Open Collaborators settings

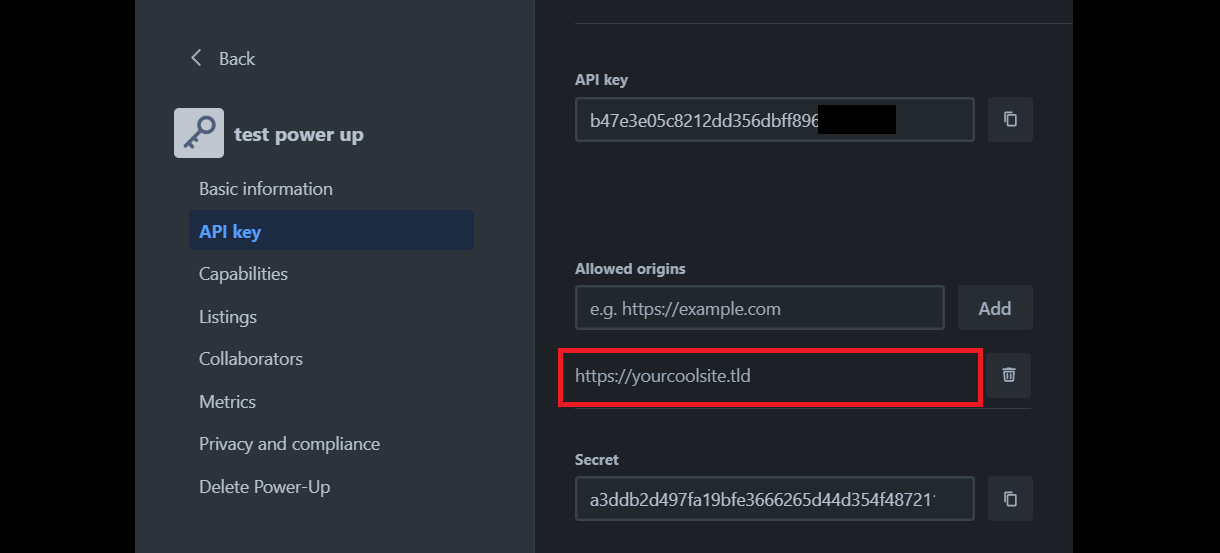251,359
